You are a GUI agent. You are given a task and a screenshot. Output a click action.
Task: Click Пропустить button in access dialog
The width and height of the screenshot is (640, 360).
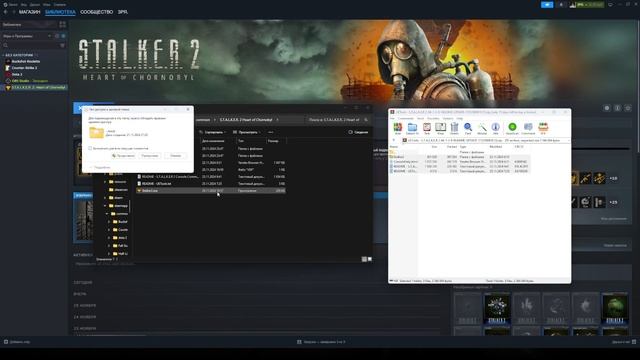click(150, 156)
